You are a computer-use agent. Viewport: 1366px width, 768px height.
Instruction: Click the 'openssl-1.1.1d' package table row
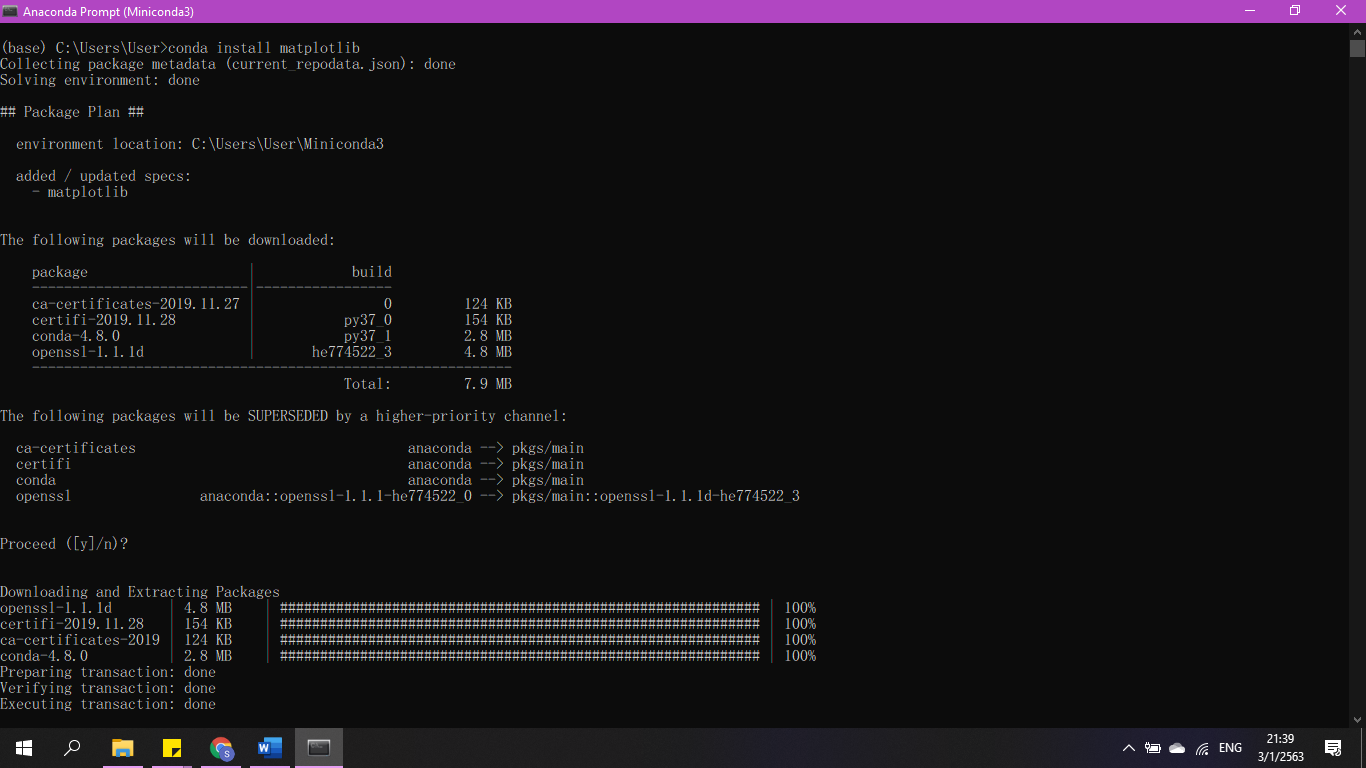[272, 352]
